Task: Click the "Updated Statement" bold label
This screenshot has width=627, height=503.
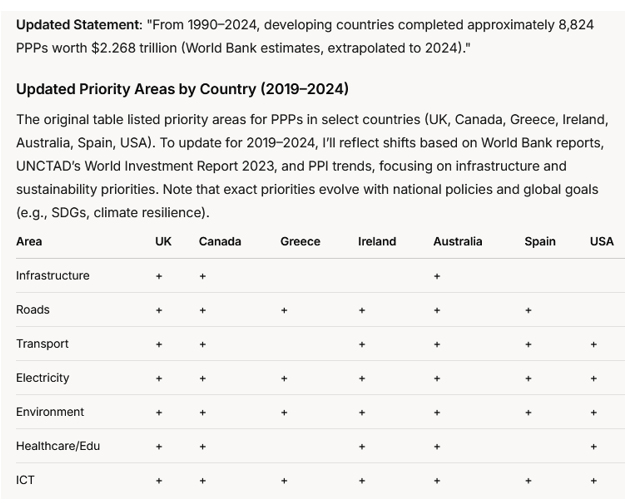Action: [x=76, y=24]
